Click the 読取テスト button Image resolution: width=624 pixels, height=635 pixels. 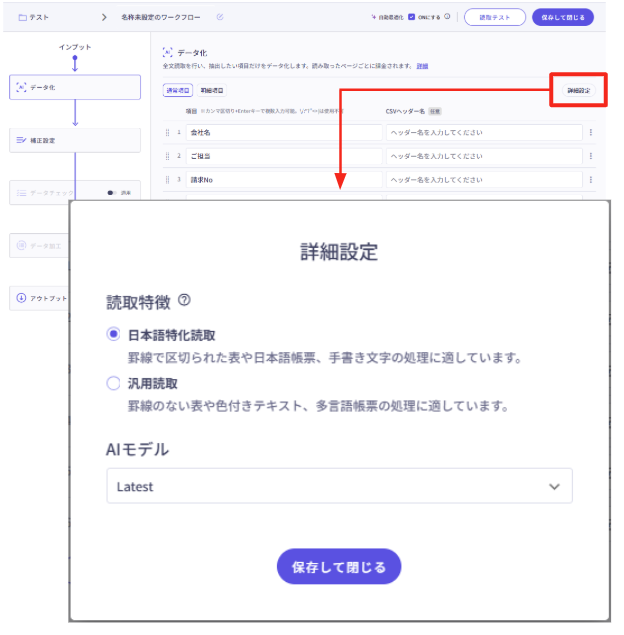[x=494, y=17]
